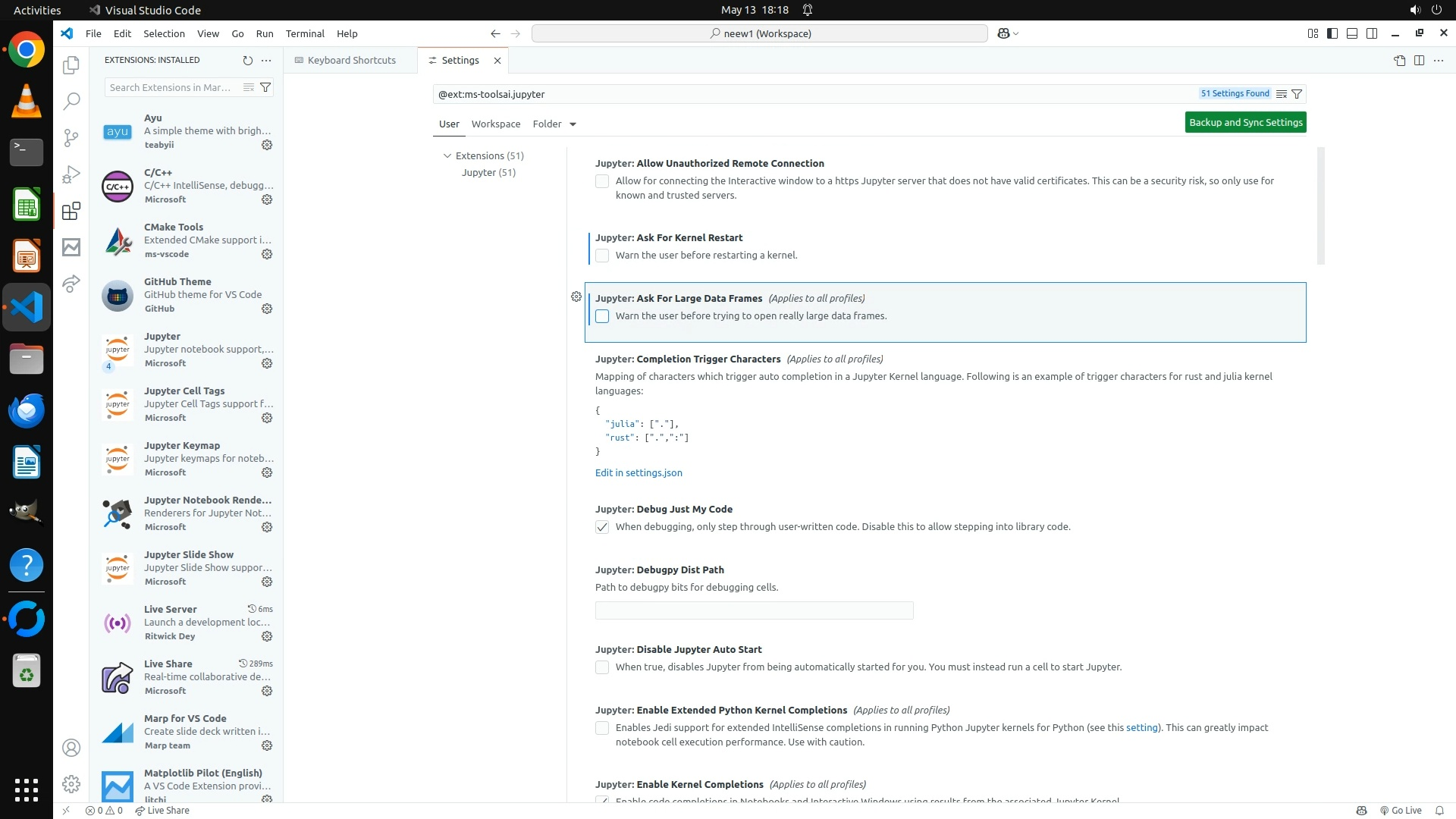Click Backup and Sync Settings button
1456x819 pixels.
[x=1245, y=122]
